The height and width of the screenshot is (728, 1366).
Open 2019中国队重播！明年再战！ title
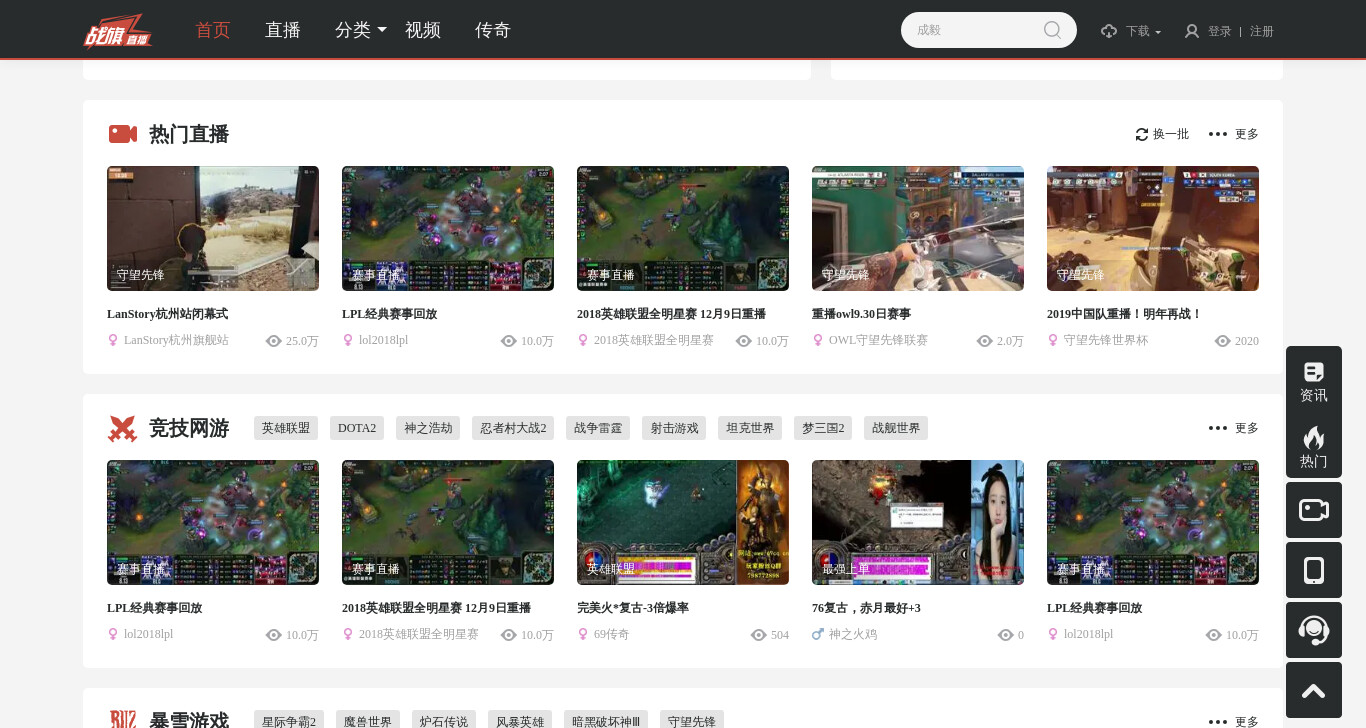click(1125, 314)
